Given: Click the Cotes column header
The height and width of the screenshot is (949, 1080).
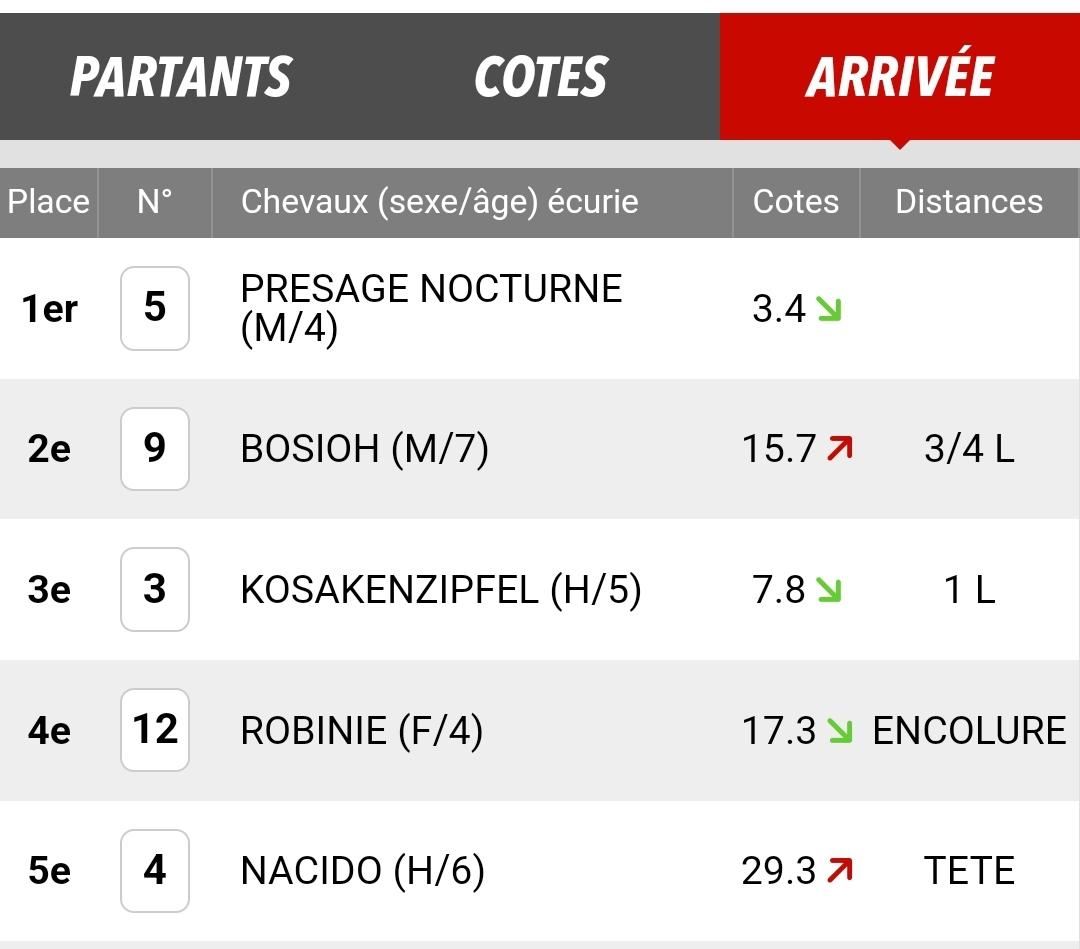Looking at the screenshot, I should (x=796, y=202).
